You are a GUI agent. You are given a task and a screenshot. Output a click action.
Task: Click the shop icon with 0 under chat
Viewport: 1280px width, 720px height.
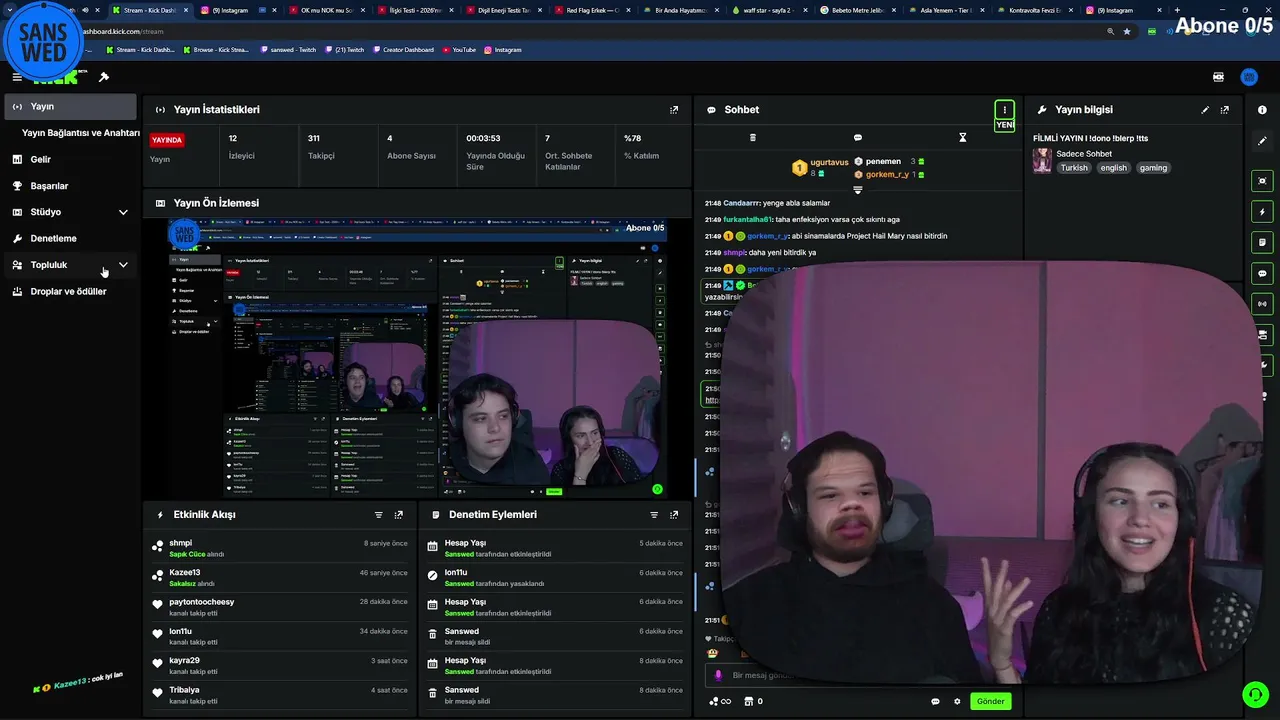(x=753, y=701)
